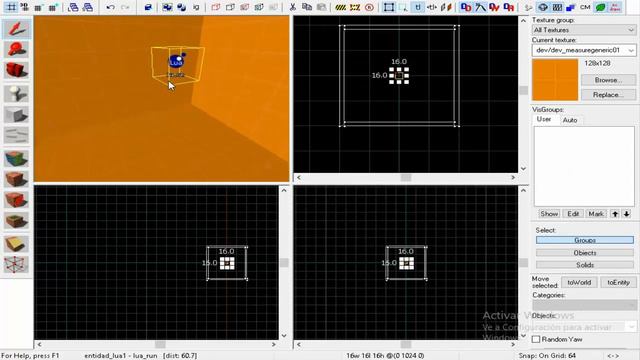Open the Objects dropdown list
This screenshot has width=640, height=360.
pyautogui.click(x=584, y=326)
